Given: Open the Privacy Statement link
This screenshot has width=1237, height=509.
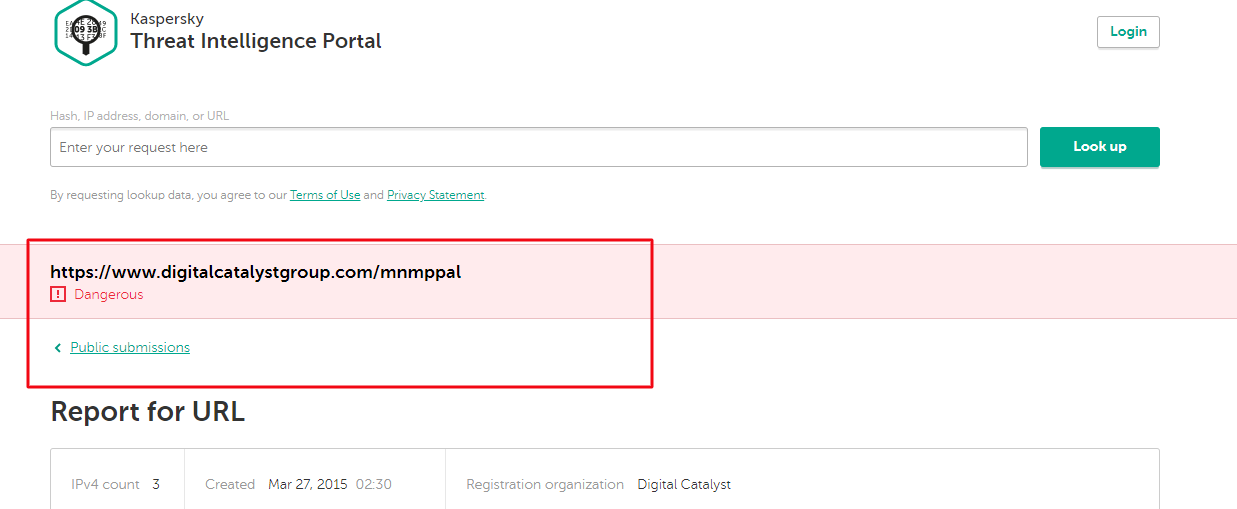Looking at the screenshot, I should [x=436, y=195].
